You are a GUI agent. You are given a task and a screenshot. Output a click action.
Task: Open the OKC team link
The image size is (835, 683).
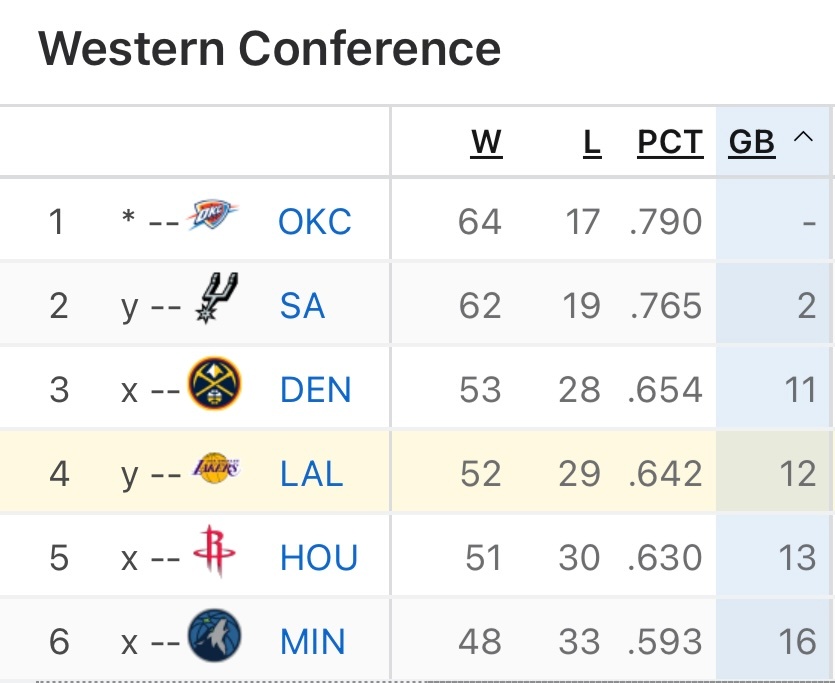click(x=315, y=221)
